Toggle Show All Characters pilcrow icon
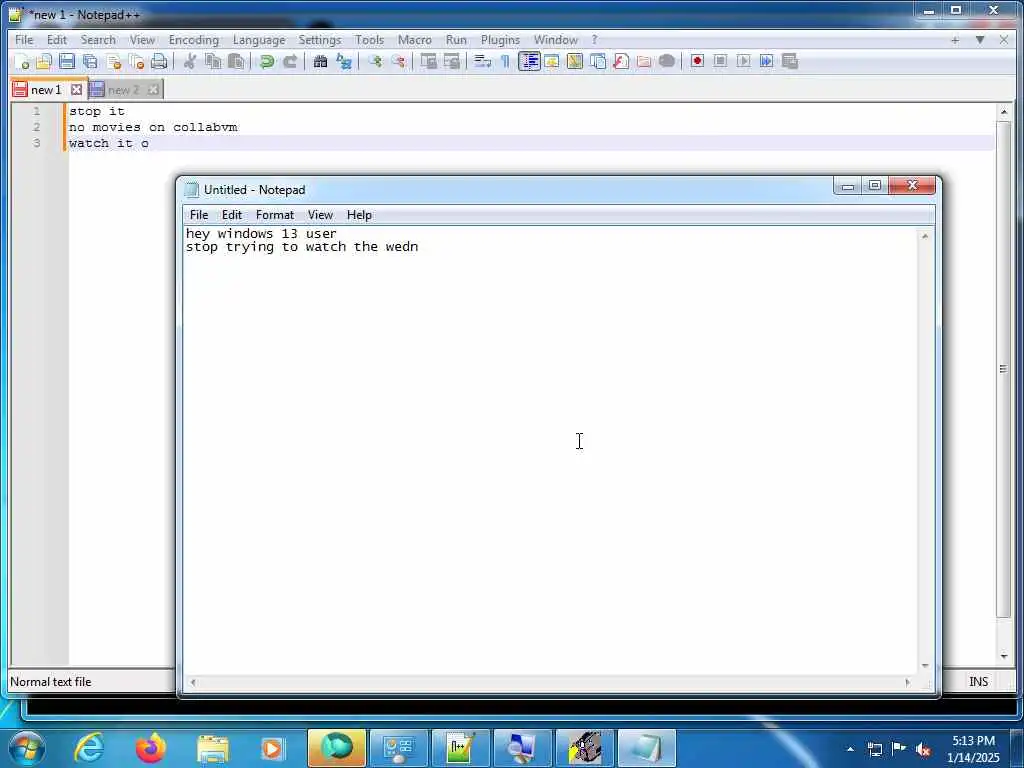1024x768 pixels. pos(505,61)
